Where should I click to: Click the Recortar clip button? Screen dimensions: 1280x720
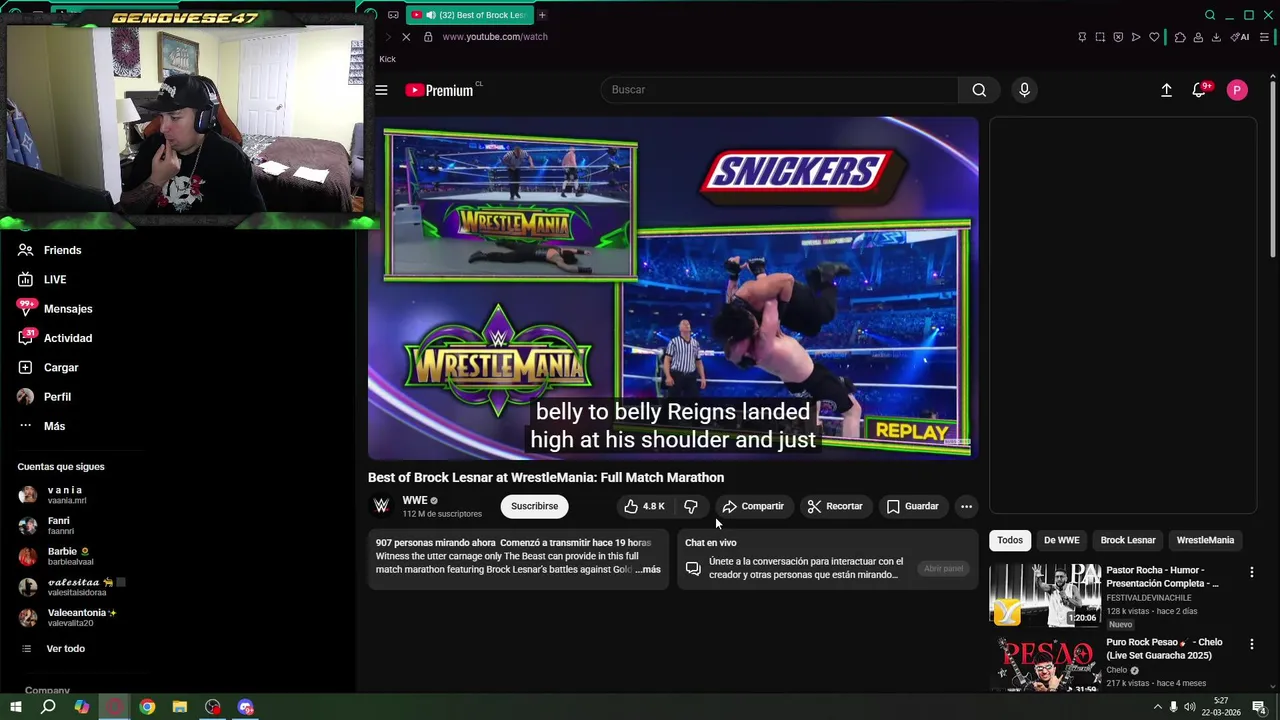click(x=835, y=506)
